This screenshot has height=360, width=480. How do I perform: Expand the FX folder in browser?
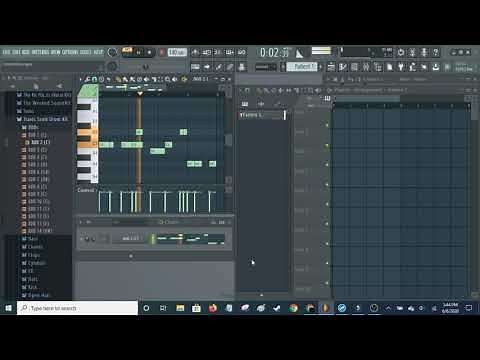27,271
